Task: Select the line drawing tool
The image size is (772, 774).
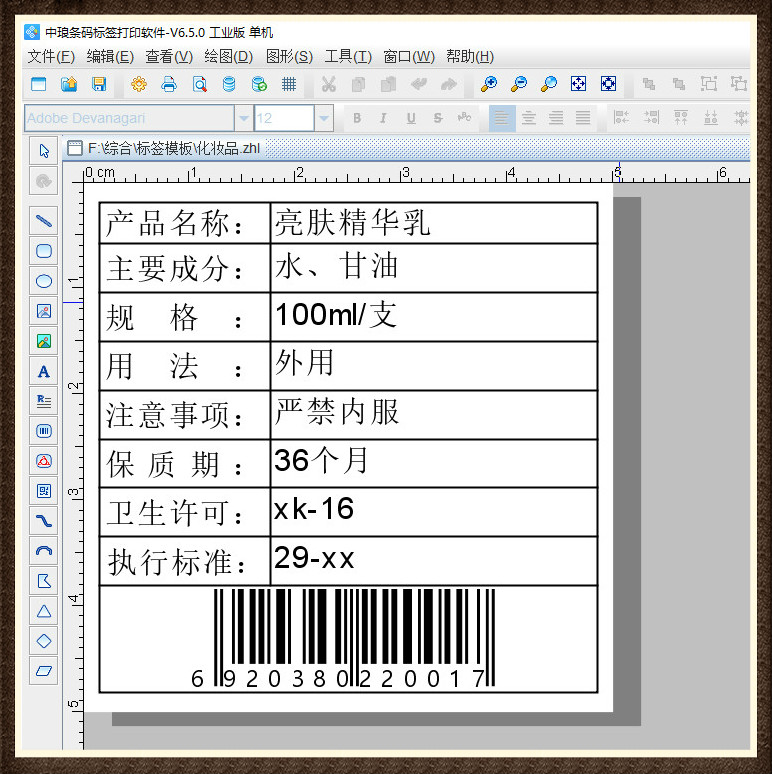Action: coord(44,221)
